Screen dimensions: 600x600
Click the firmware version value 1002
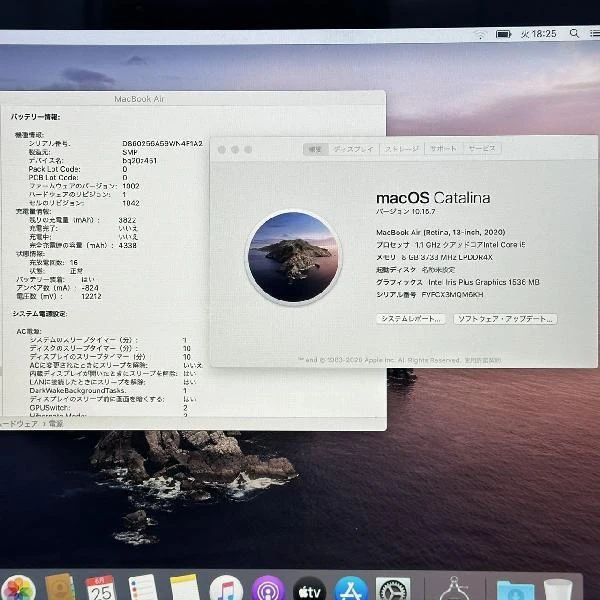coord(131,186)
